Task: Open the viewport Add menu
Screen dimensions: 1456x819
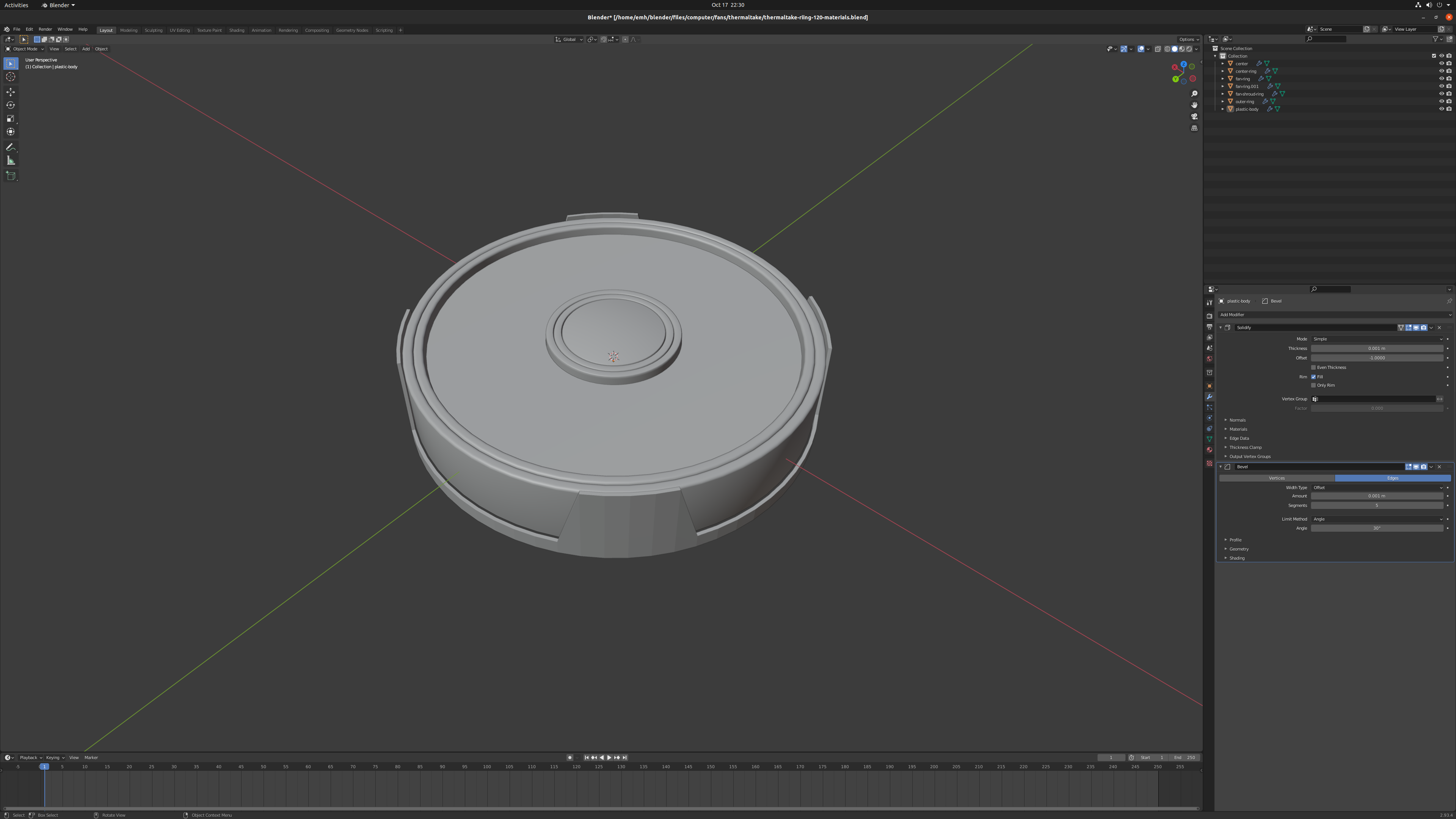Action: point(86,49)
